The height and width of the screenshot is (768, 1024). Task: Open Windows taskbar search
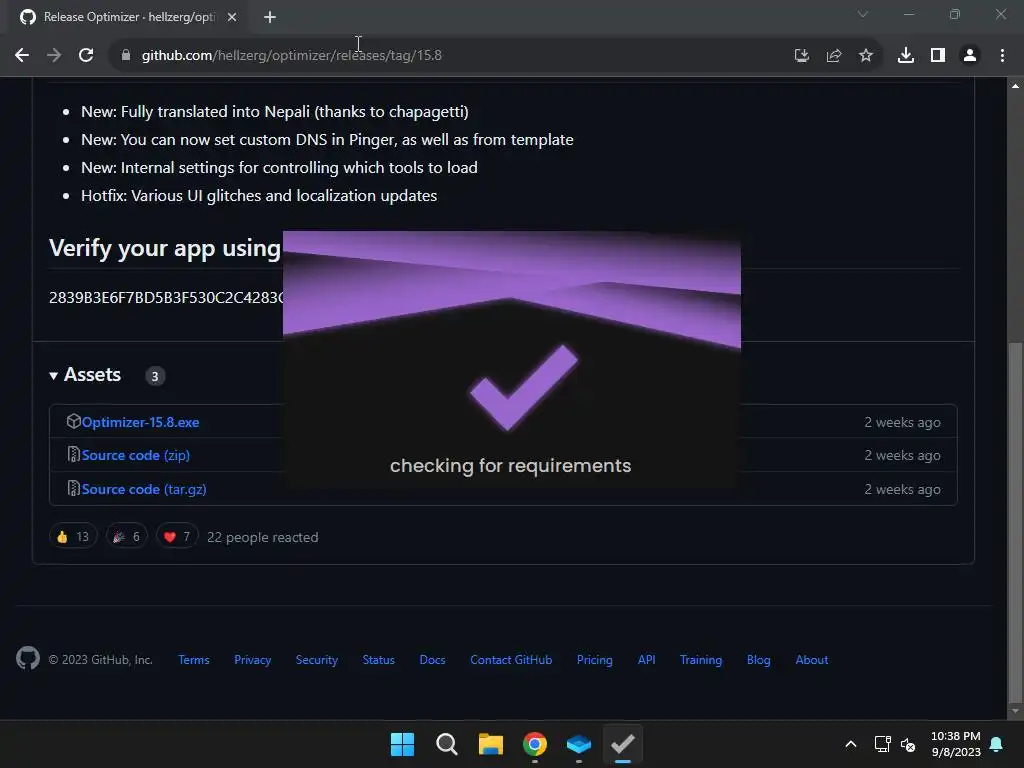tap(447, 744)
